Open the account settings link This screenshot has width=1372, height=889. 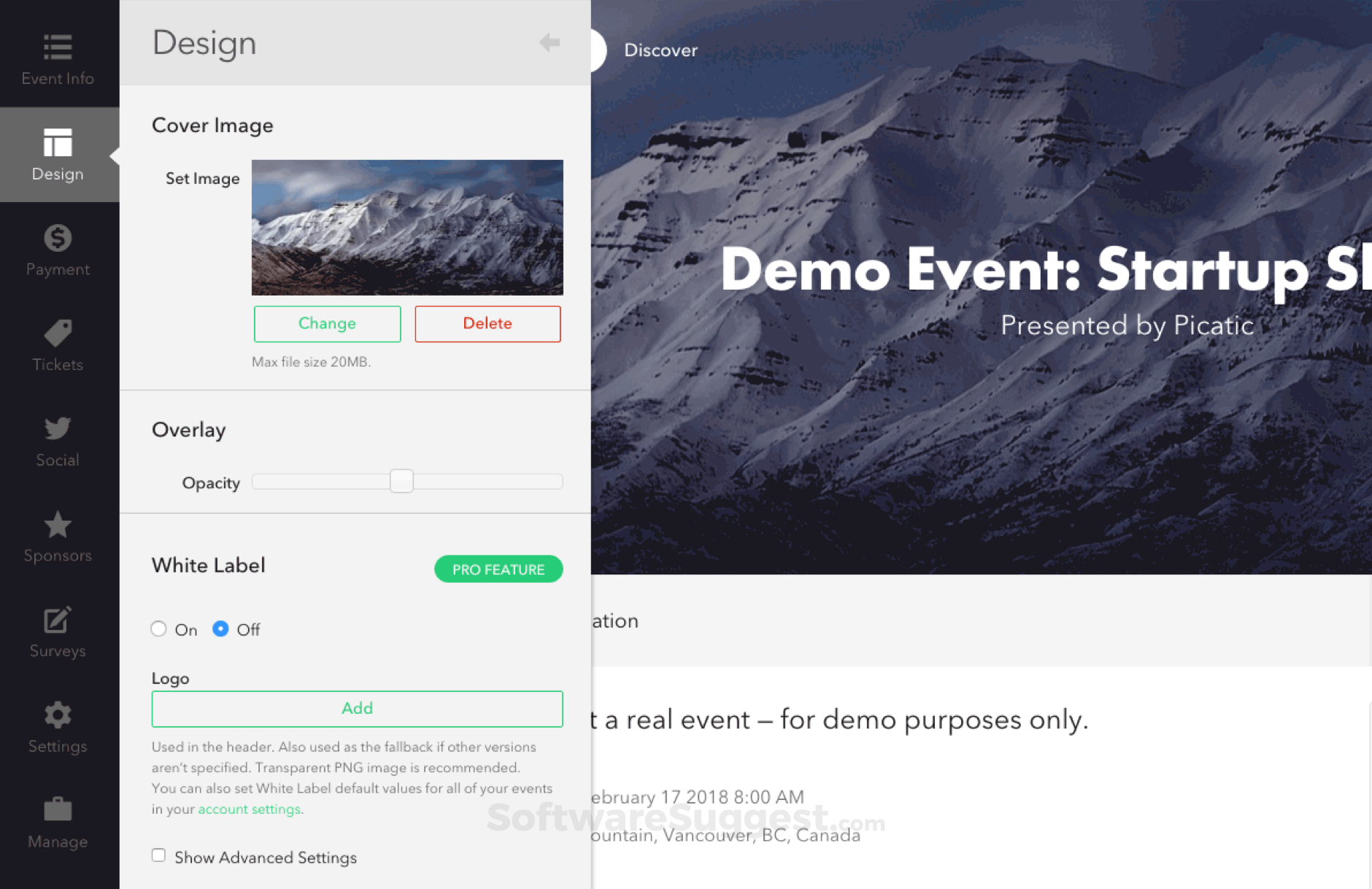click(249, 809)
